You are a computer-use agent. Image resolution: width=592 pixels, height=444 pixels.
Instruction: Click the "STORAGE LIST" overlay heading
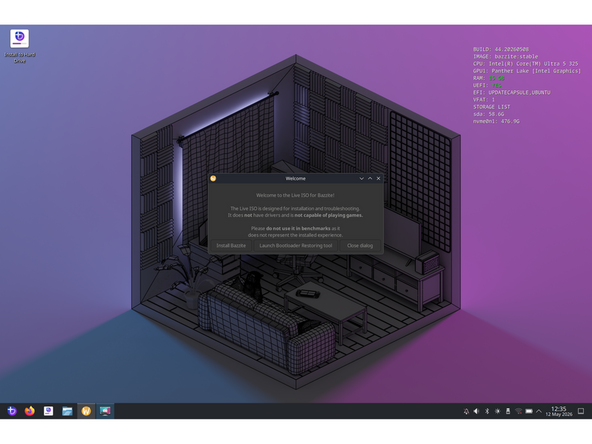coord(492,107)
